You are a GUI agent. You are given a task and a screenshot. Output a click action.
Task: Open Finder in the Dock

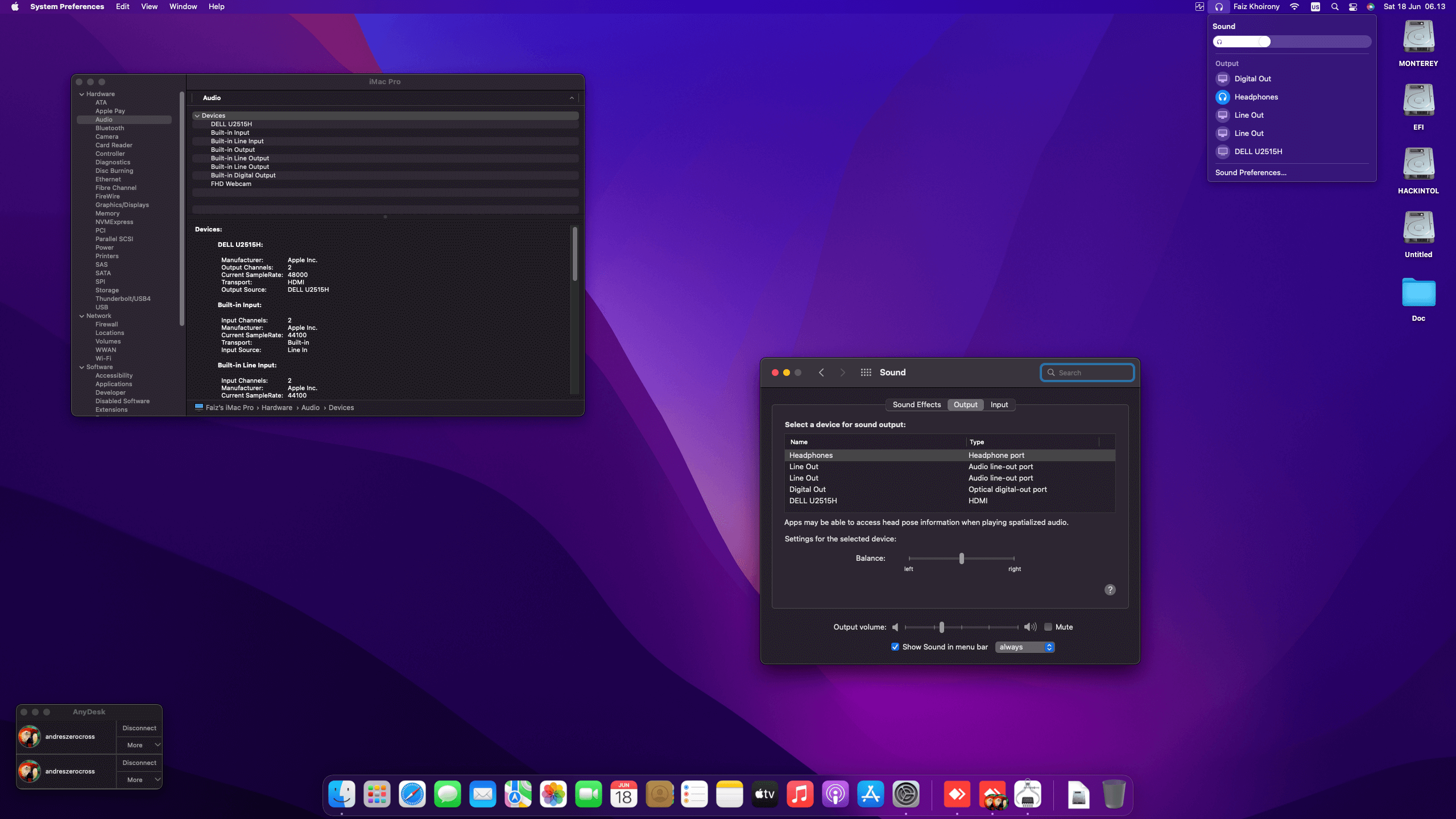coord(342,794)
